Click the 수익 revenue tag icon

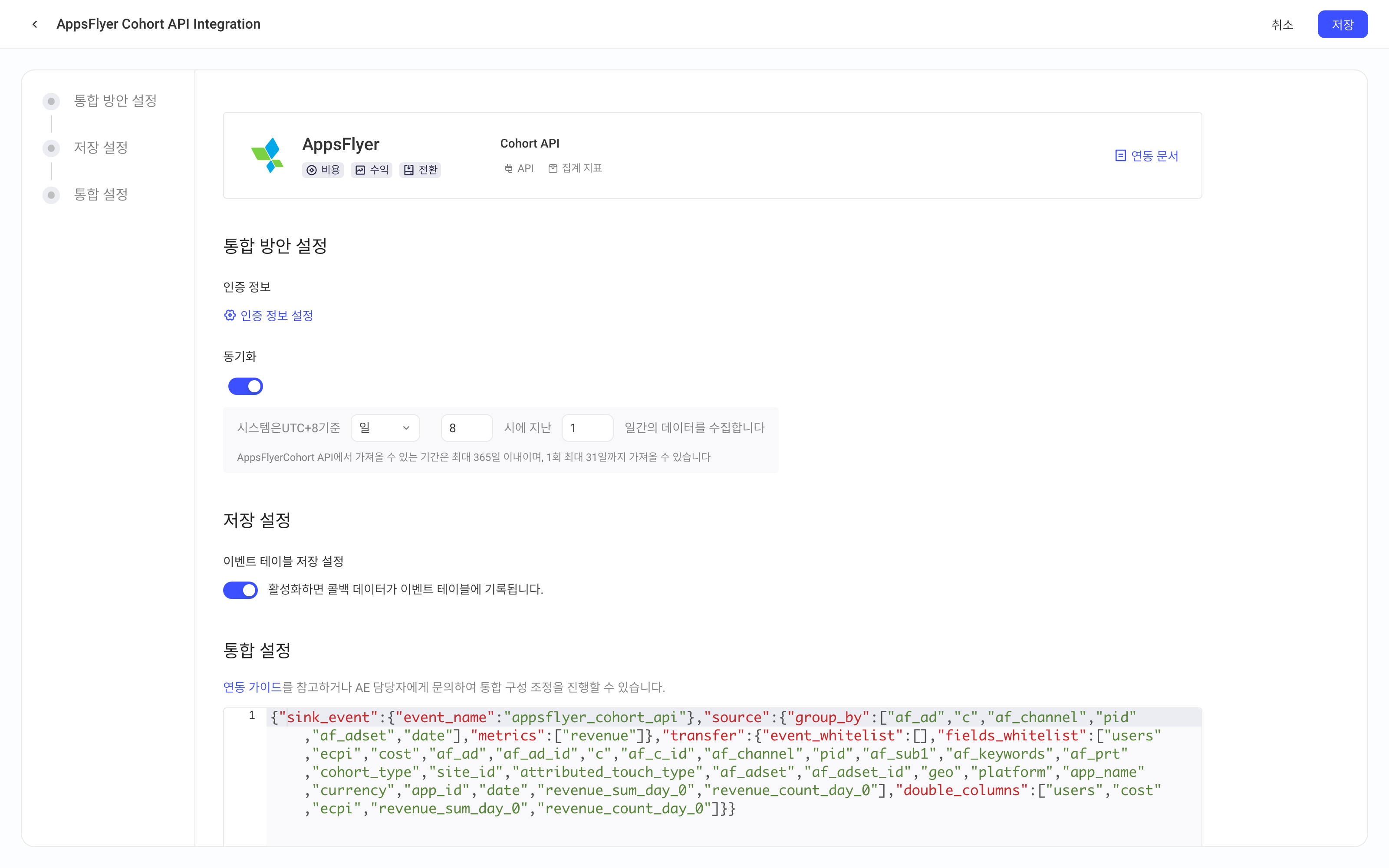[x=360, y=170]
